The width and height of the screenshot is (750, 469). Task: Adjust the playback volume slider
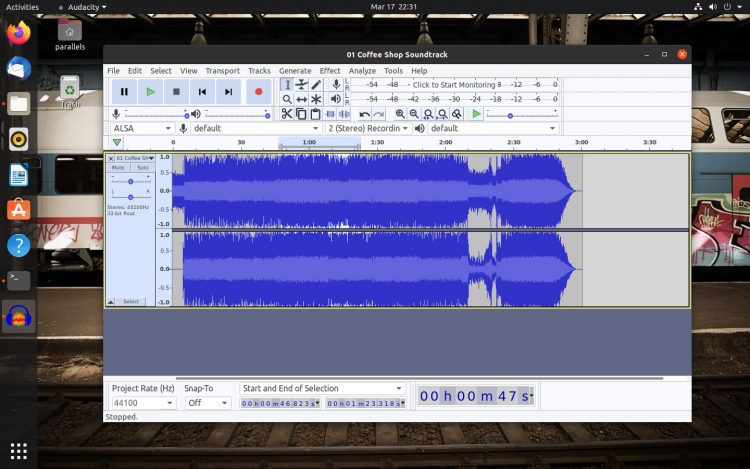click(238, 114)
